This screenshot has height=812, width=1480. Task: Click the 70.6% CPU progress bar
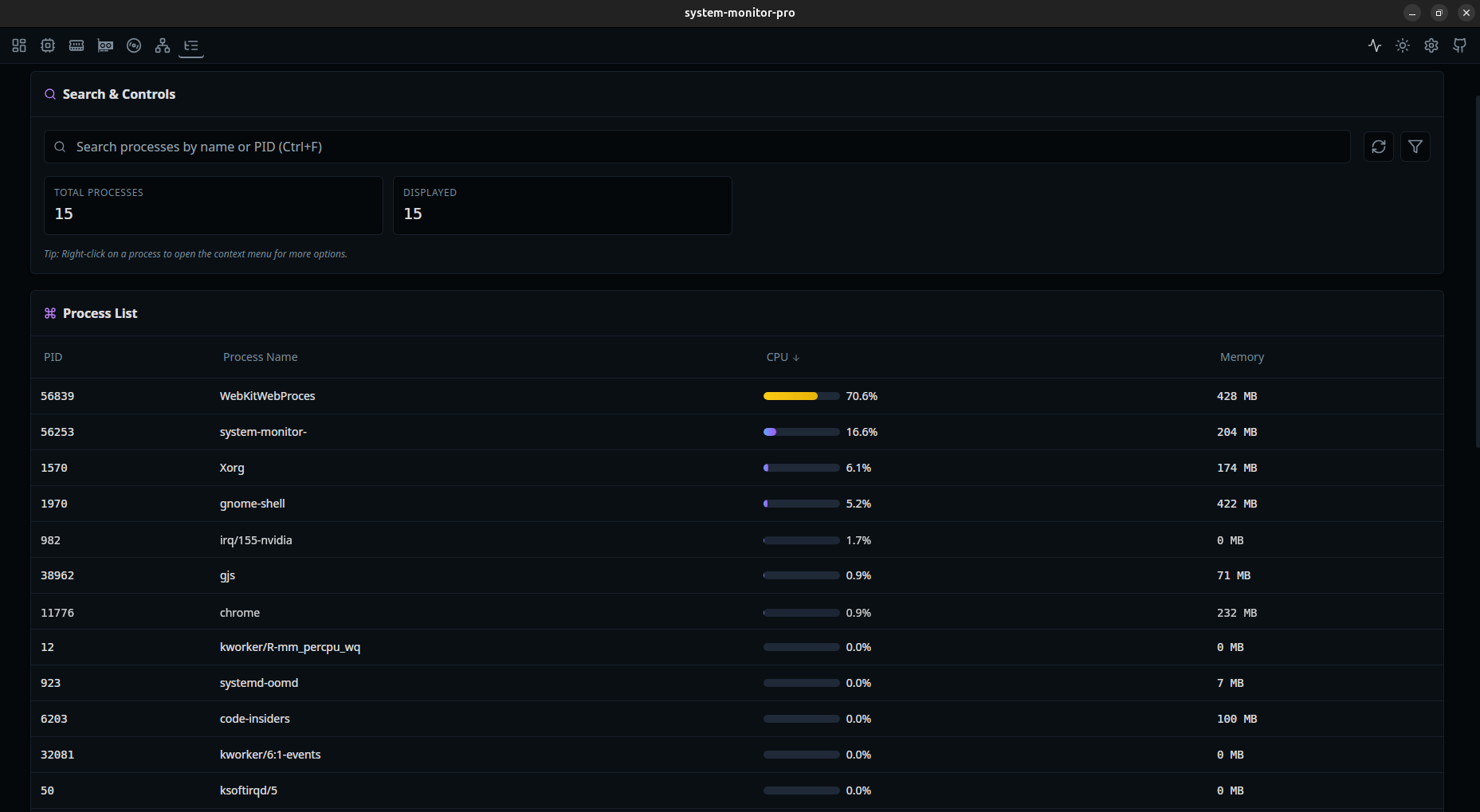coord(801,396)
